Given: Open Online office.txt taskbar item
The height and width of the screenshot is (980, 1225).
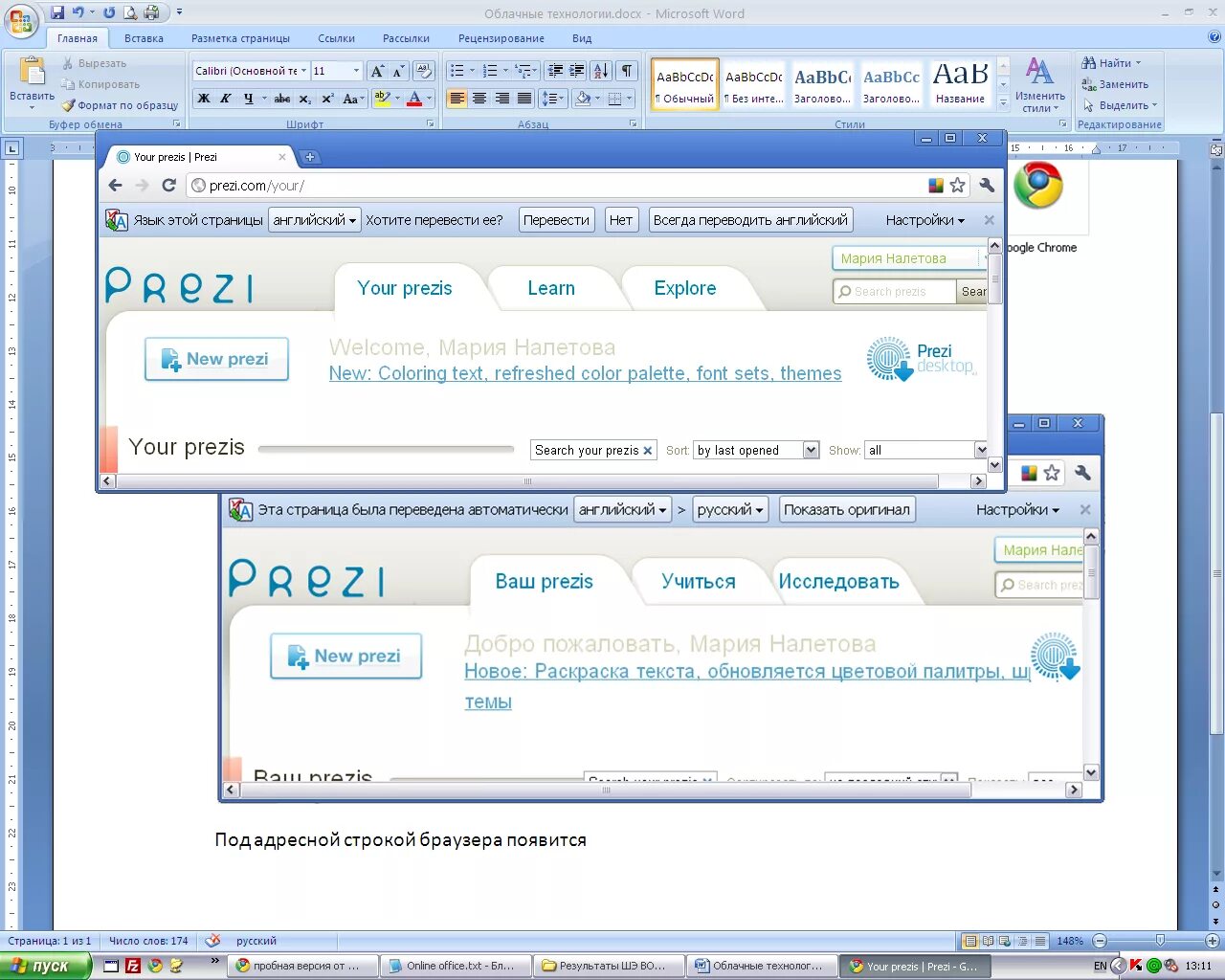Looking at the screenshot, I should click(x=456, y=967).
